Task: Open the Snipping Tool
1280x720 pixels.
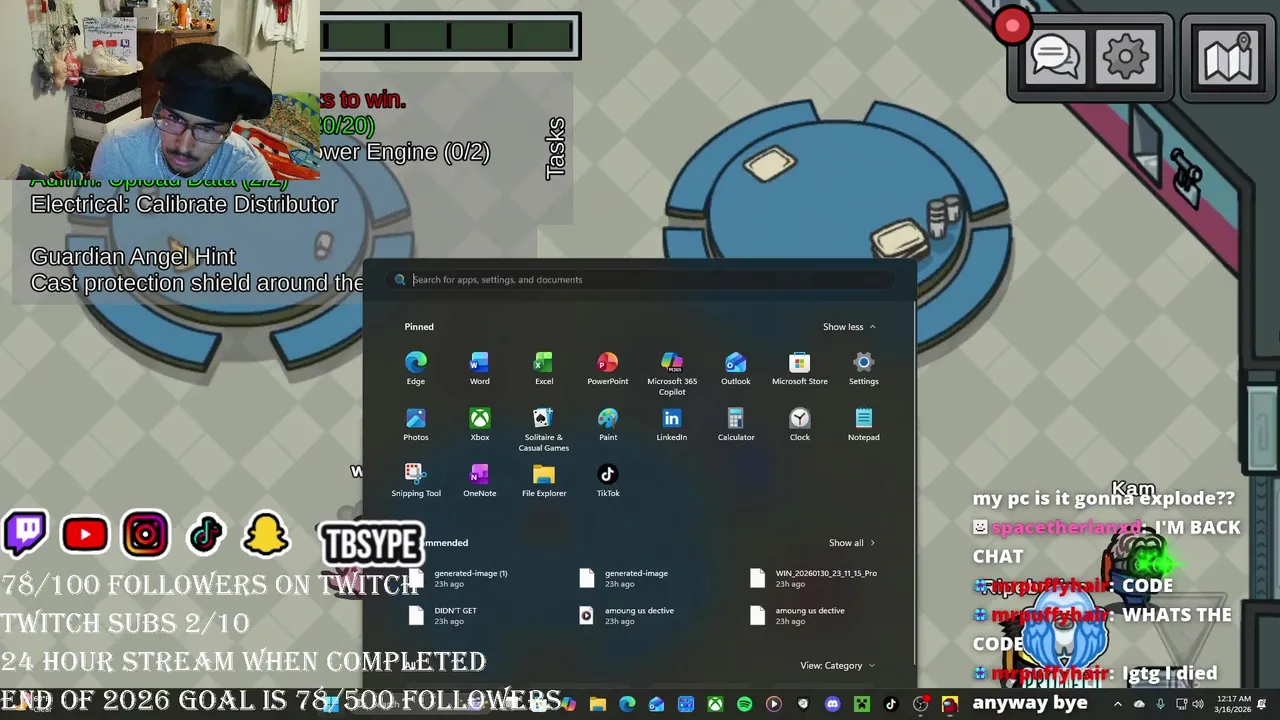Action: click(x=416, y=480)
